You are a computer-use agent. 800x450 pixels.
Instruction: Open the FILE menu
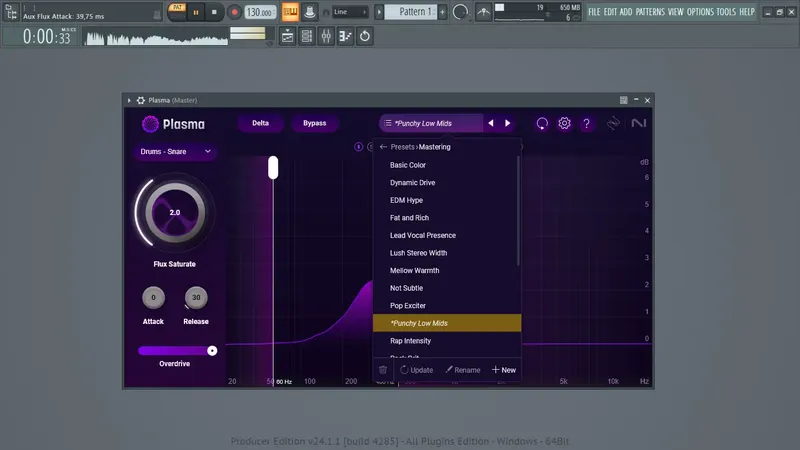pos(594,12)
